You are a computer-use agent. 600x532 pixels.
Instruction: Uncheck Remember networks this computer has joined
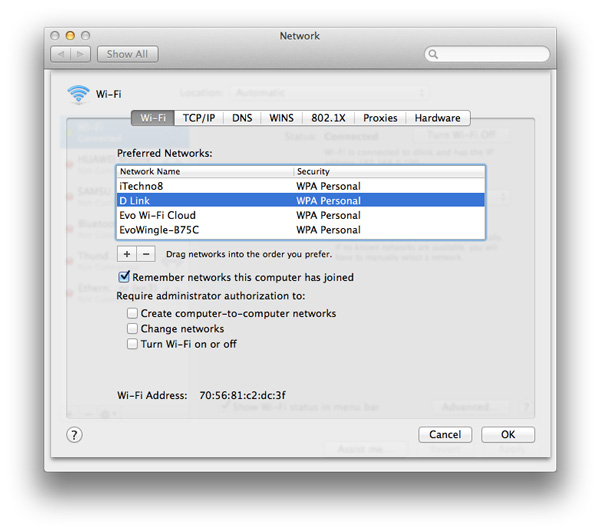tap(124, 277)
